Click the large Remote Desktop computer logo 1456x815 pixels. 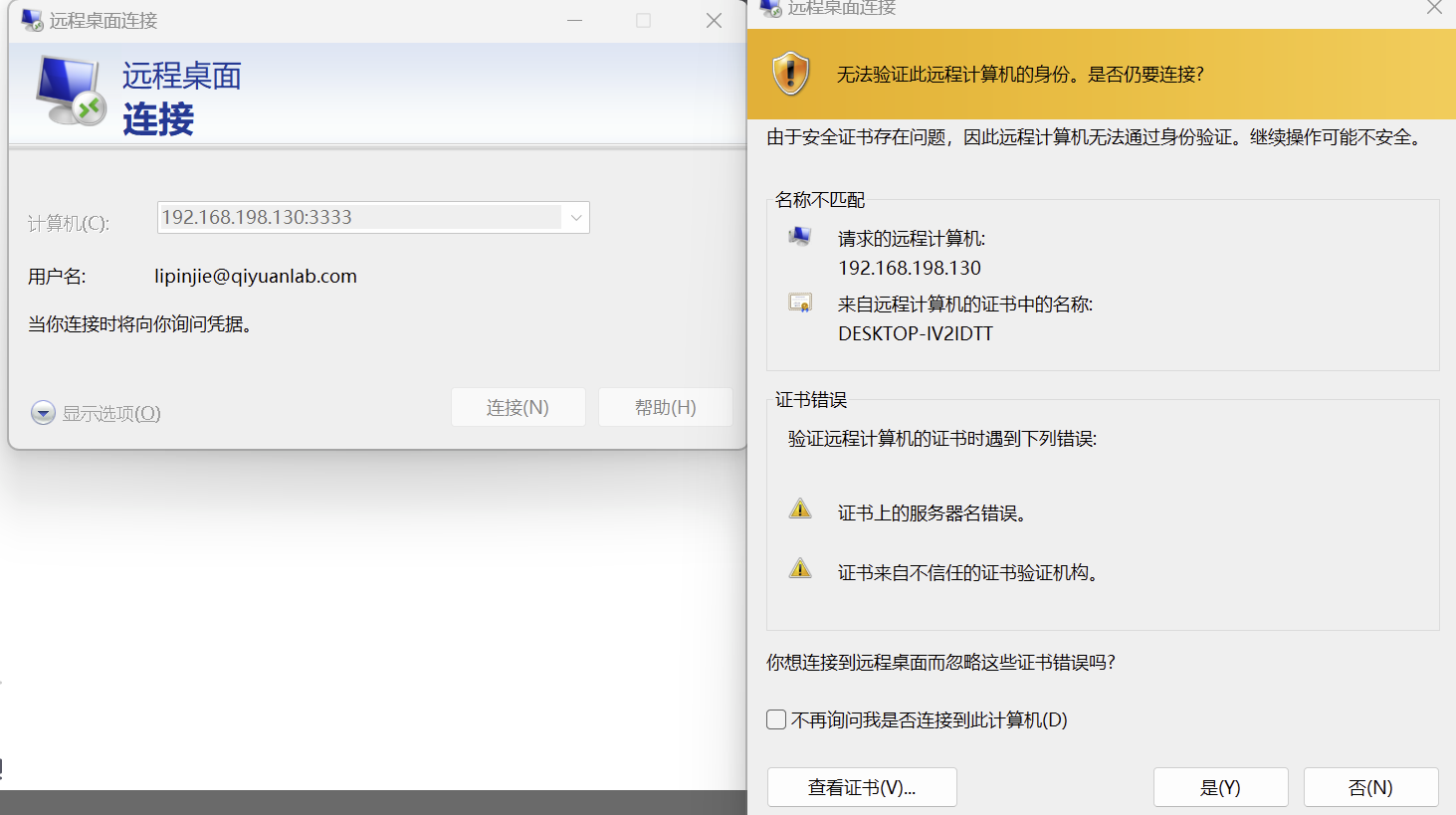pyautogui.click(x=71, y=91)
